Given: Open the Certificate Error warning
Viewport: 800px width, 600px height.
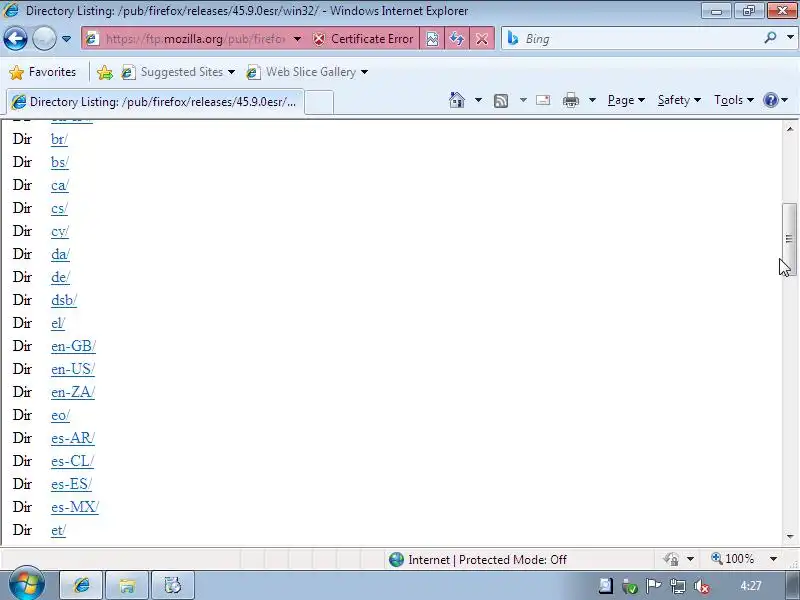Looking at the screenshot, I should click(363, 39).
